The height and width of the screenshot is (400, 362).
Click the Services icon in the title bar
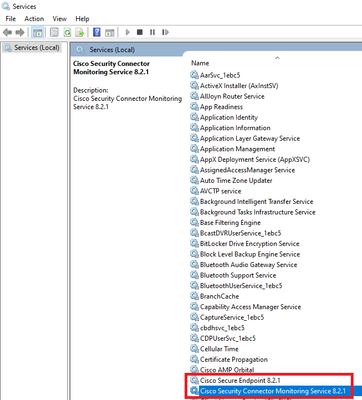pos(6,6)
